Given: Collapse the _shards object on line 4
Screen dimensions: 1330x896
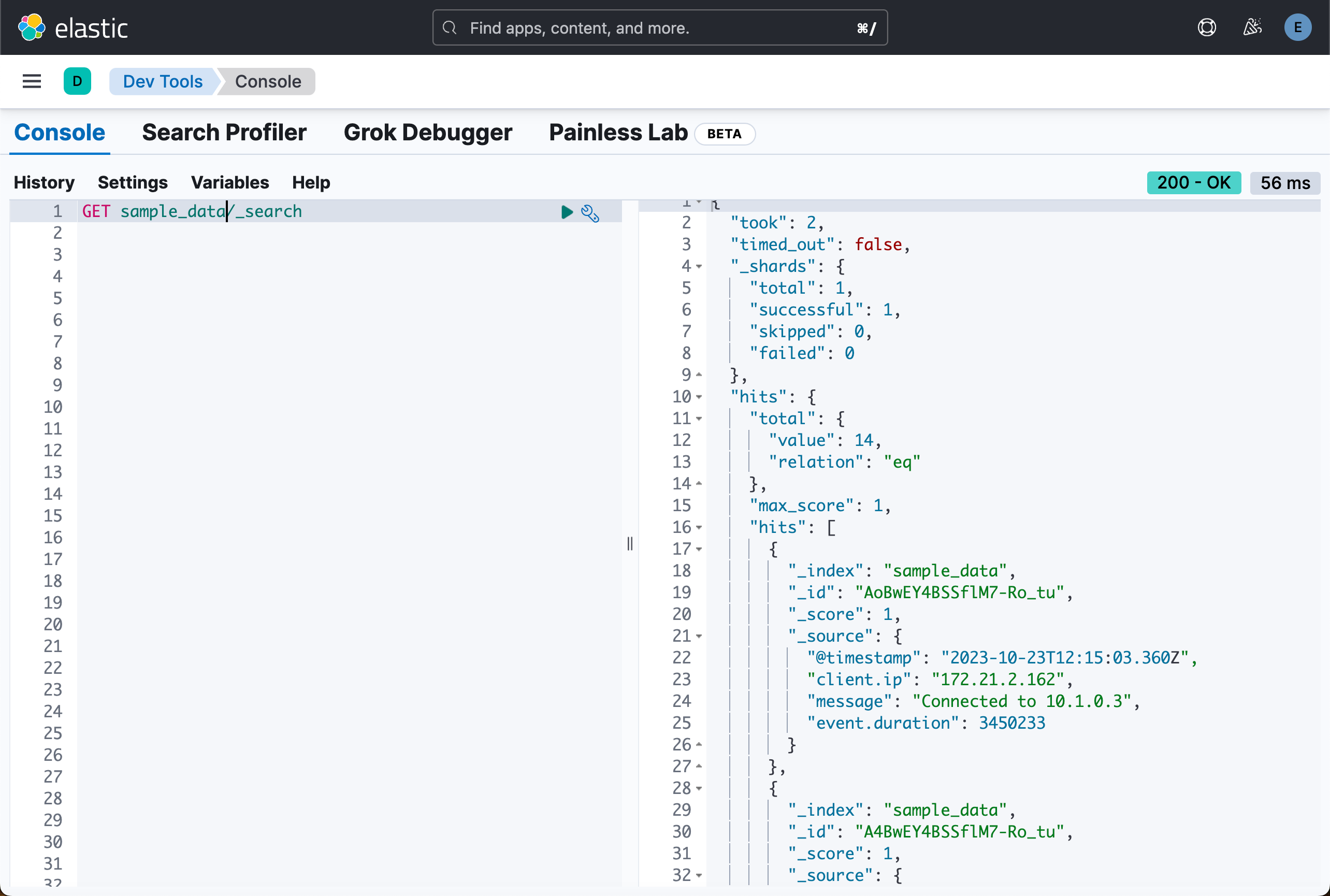Looking at the screenshot, I should click(x=699, y=266).
